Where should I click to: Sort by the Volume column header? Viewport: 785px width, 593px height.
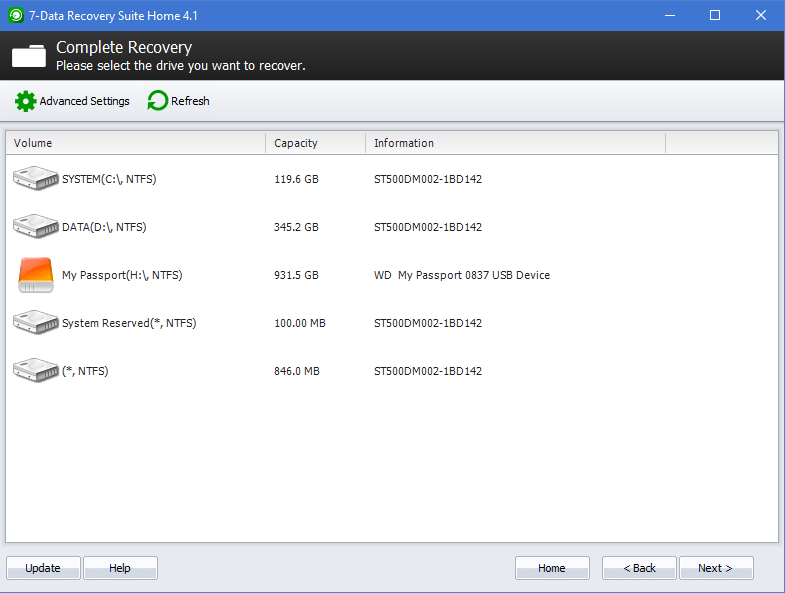[x=135, y=143]
